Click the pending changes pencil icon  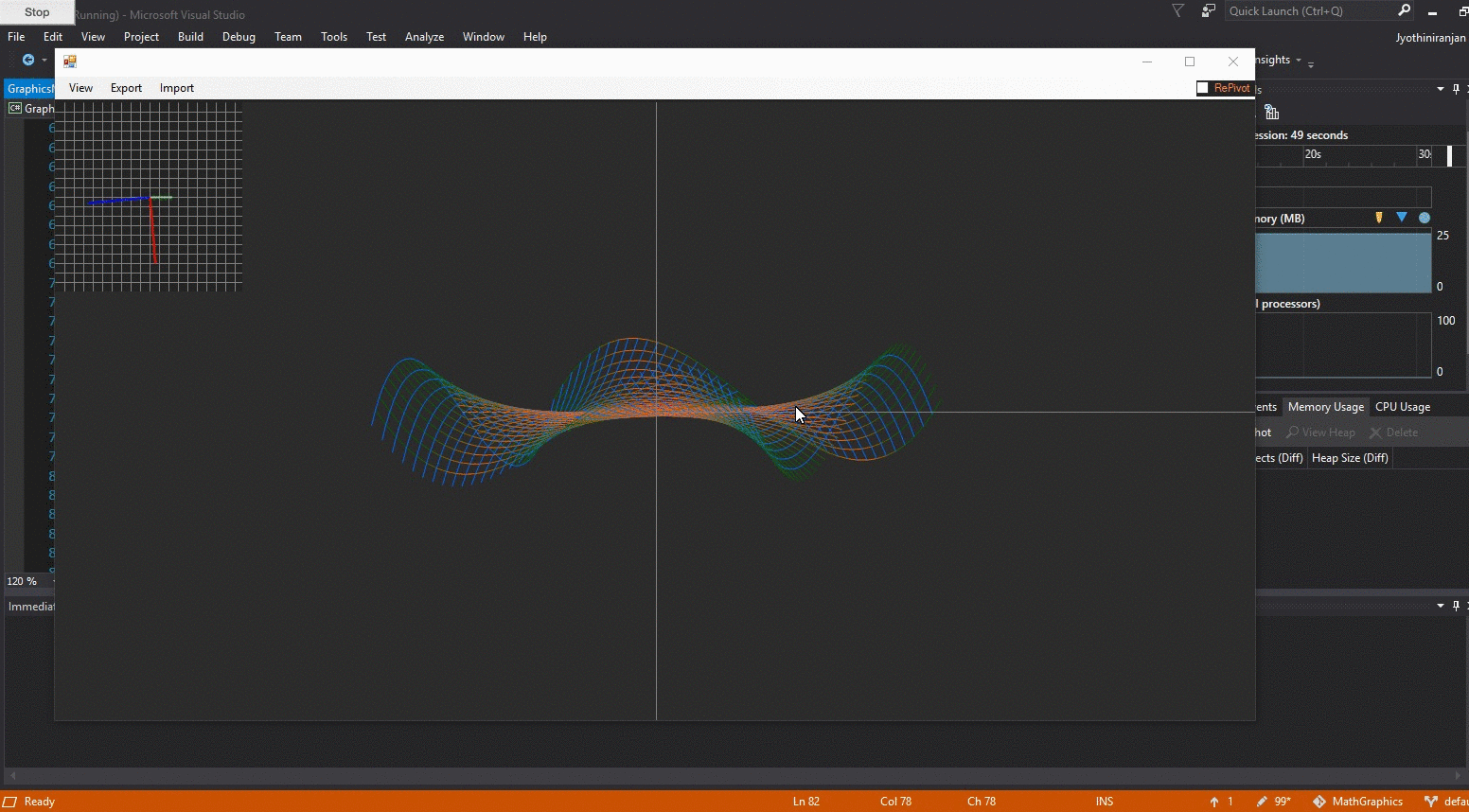[1262, 802]
